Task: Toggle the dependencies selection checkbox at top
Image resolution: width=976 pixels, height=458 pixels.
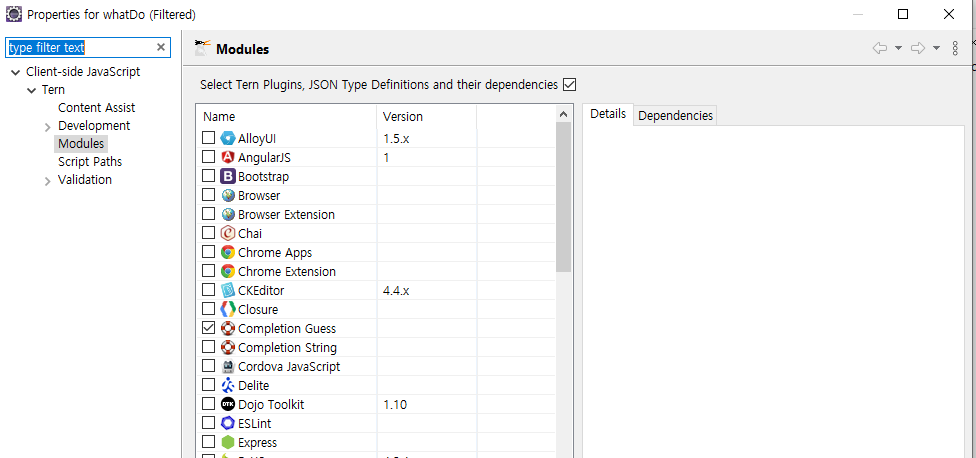Action: point(570,85)
